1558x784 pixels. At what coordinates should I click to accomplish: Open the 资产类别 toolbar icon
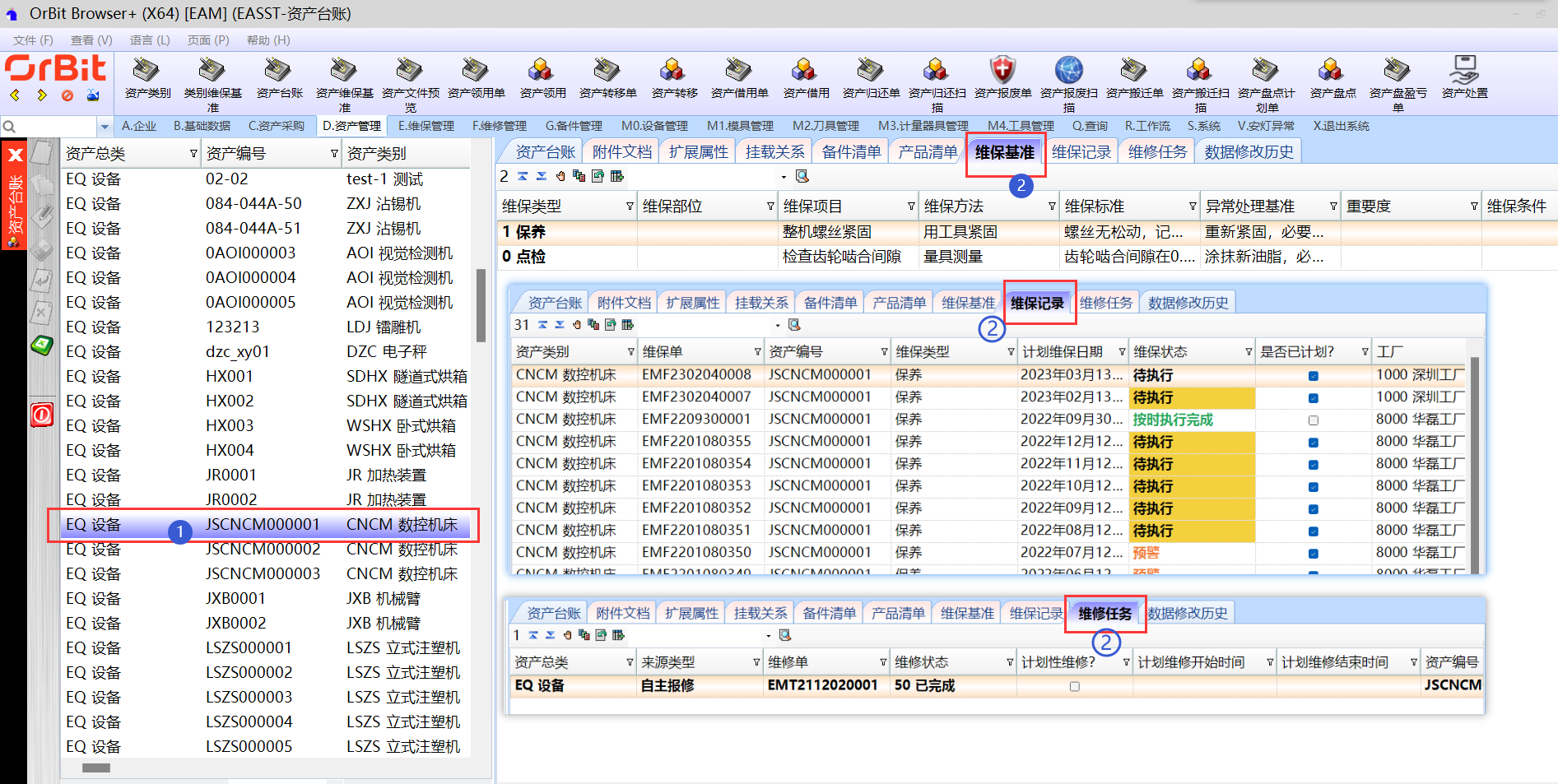[146, 72]
